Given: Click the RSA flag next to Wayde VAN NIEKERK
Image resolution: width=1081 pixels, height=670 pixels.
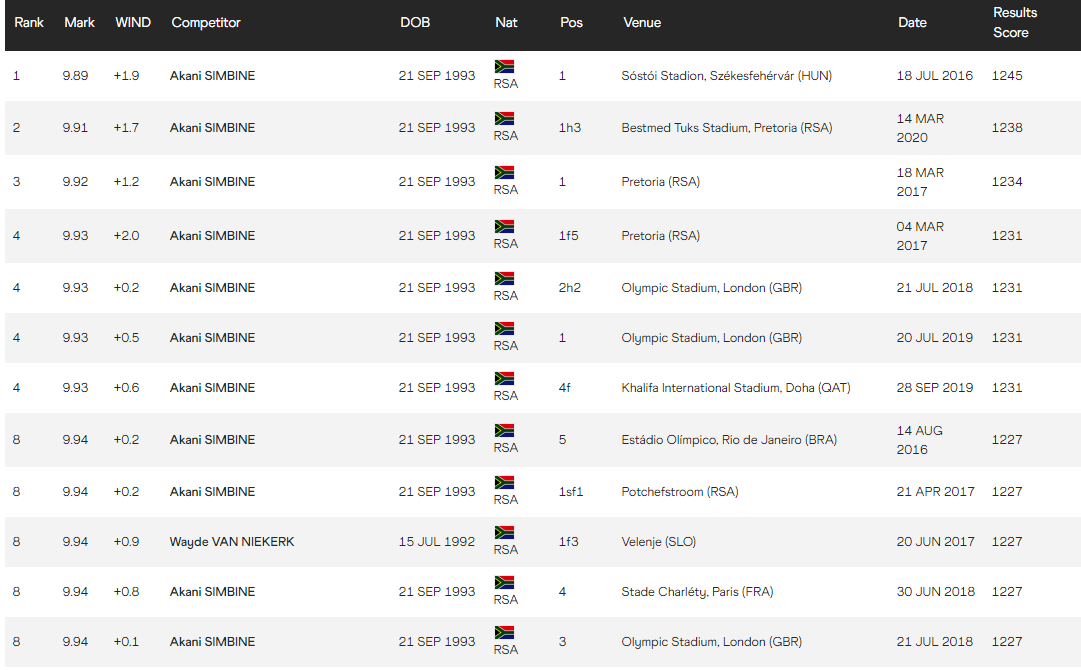Looking at the screenshot, I should [x=504, y=533].
